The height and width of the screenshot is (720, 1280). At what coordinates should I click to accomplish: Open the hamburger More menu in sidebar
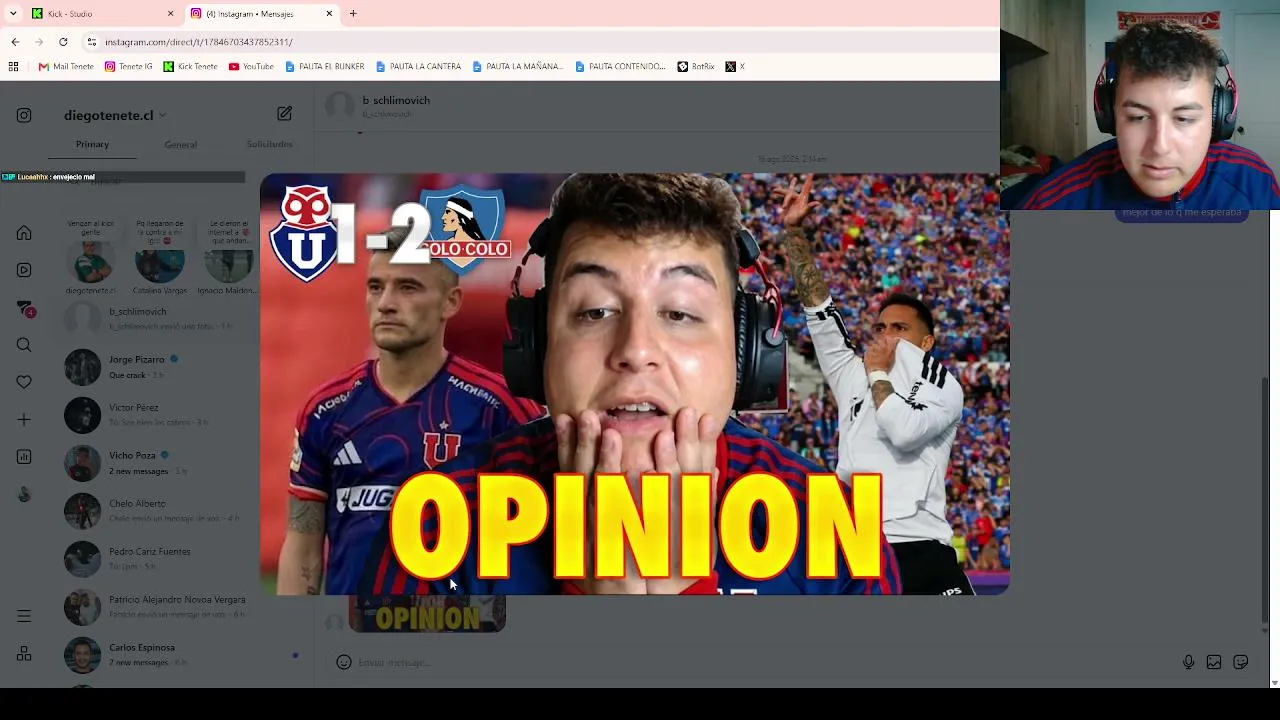(x=24, y=616)
